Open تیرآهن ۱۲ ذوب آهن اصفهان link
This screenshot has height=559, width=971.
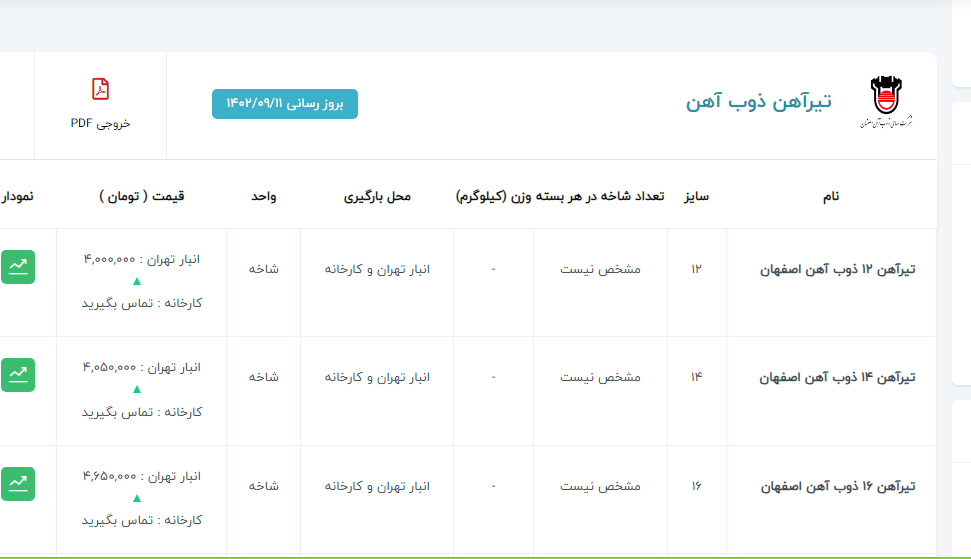[x=838, y=269]
